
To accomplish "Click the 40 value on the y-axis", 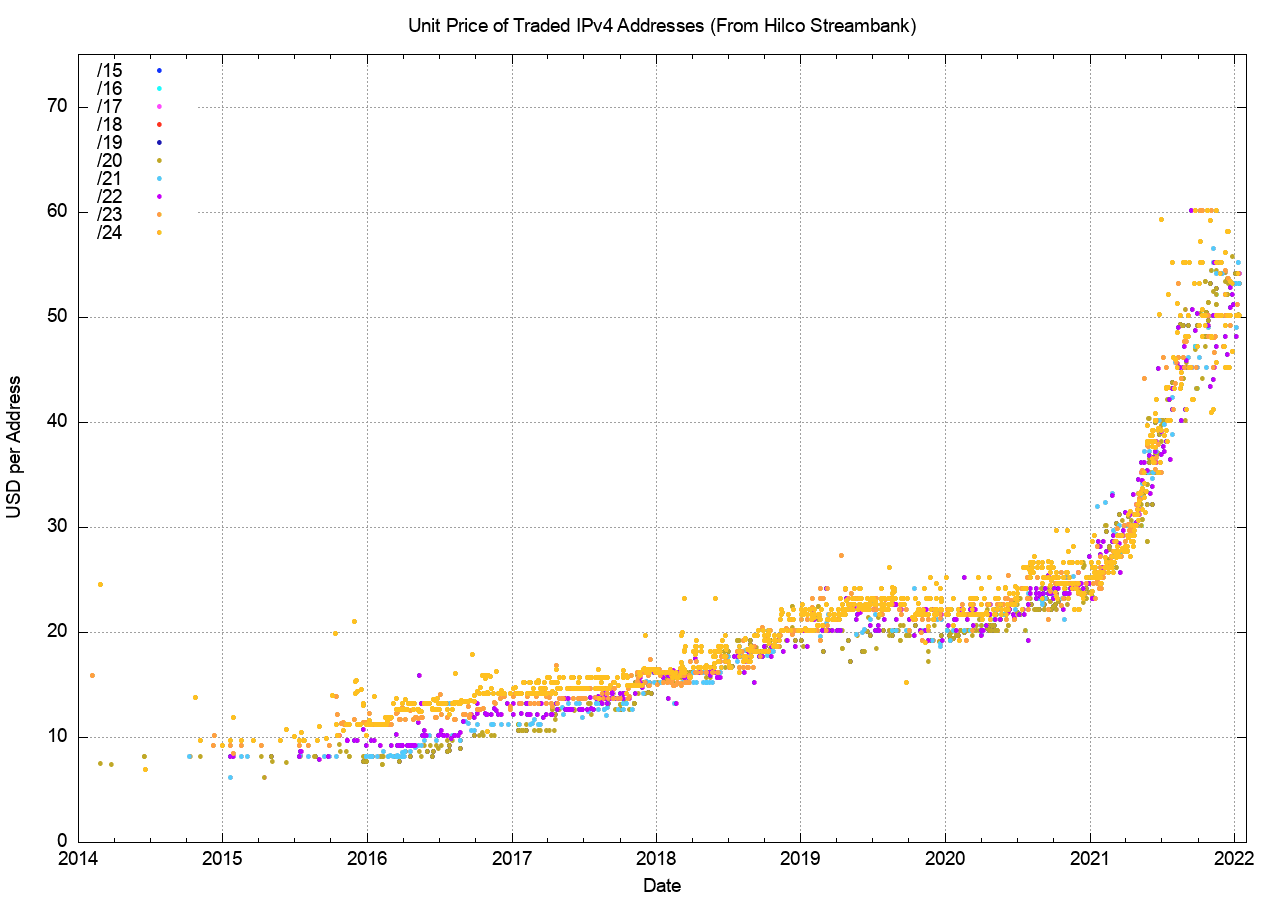I will click(56, 422).
